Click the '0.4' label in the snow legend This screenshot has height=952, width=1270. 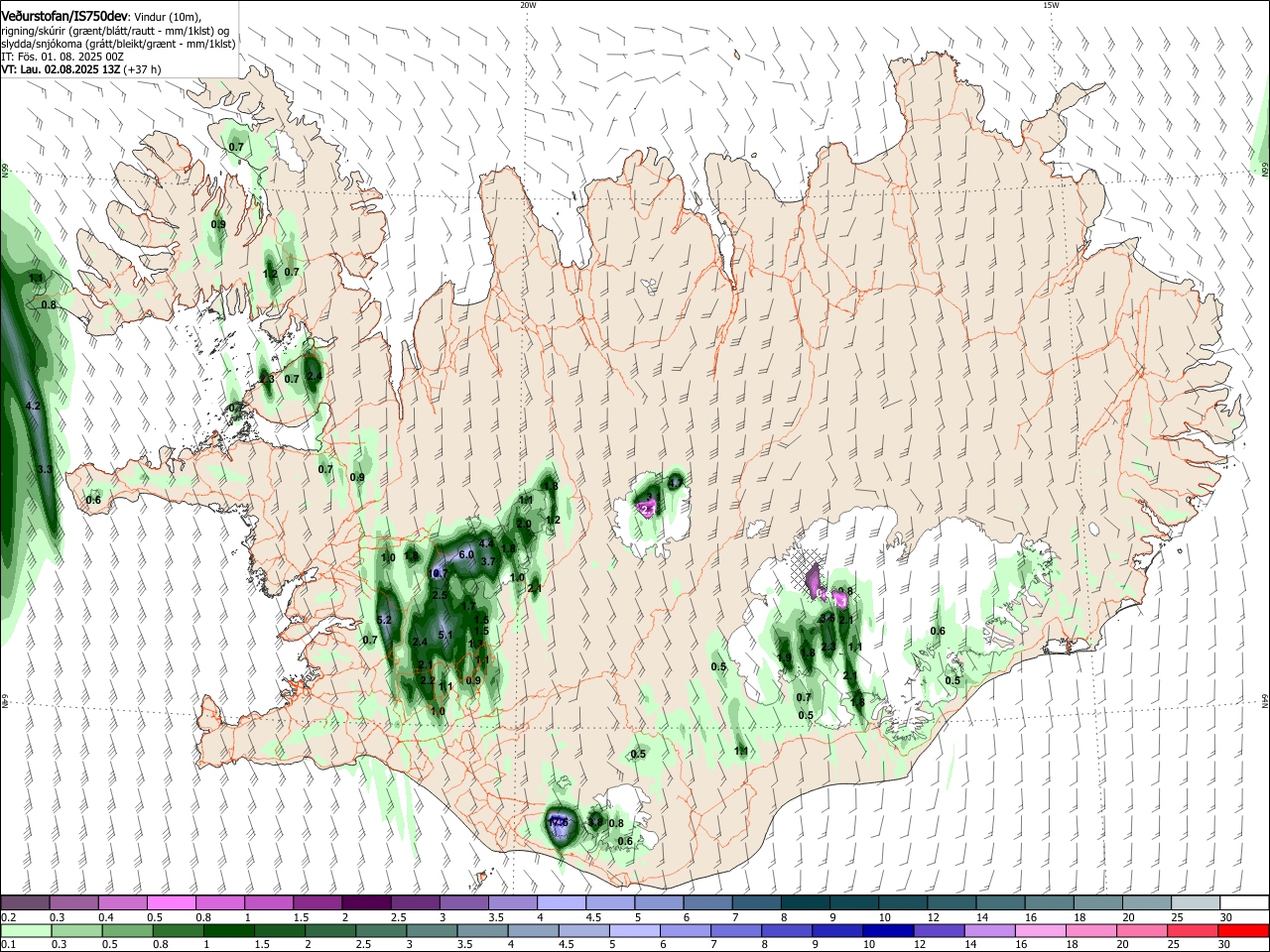point(107,918)
